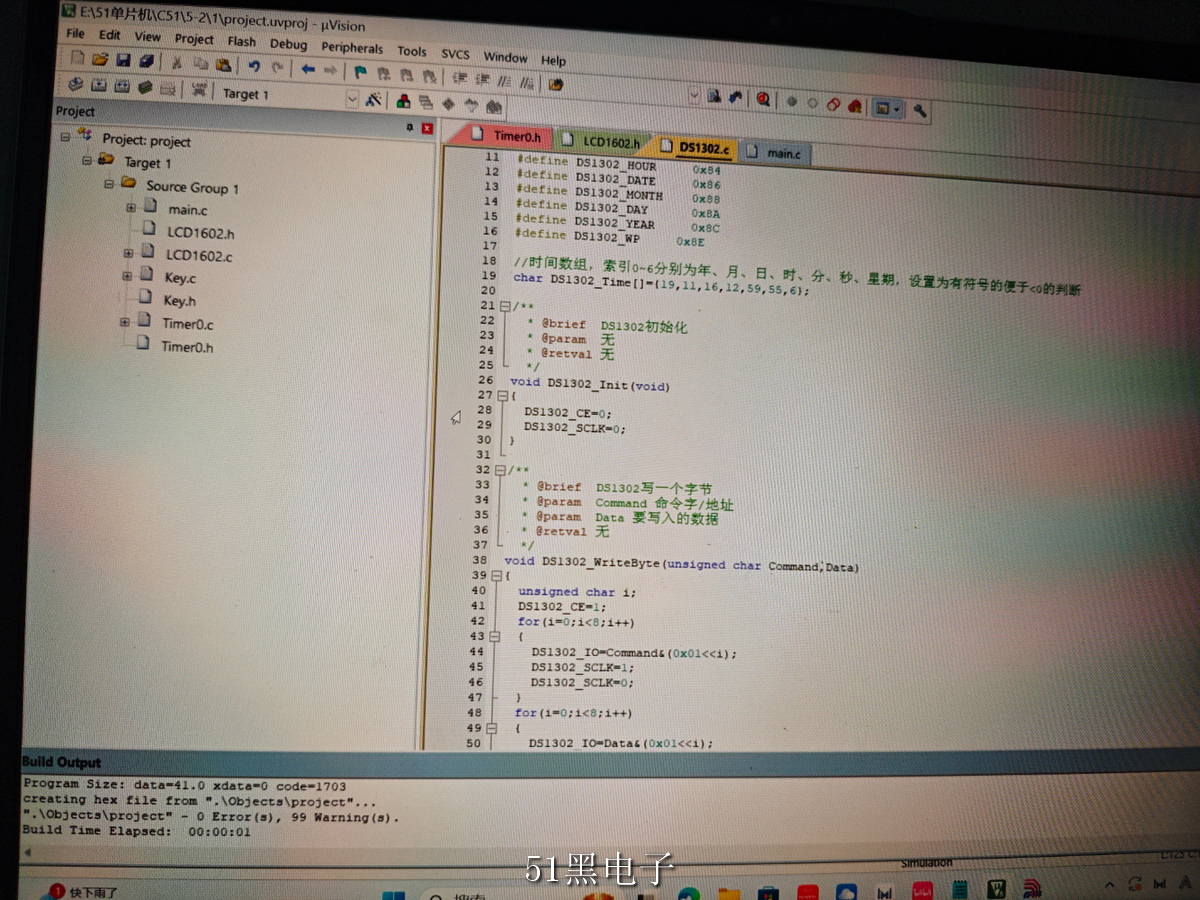Click the Redo icon
Viewport: 1200px width, 900px height.
tap(276, 67)
